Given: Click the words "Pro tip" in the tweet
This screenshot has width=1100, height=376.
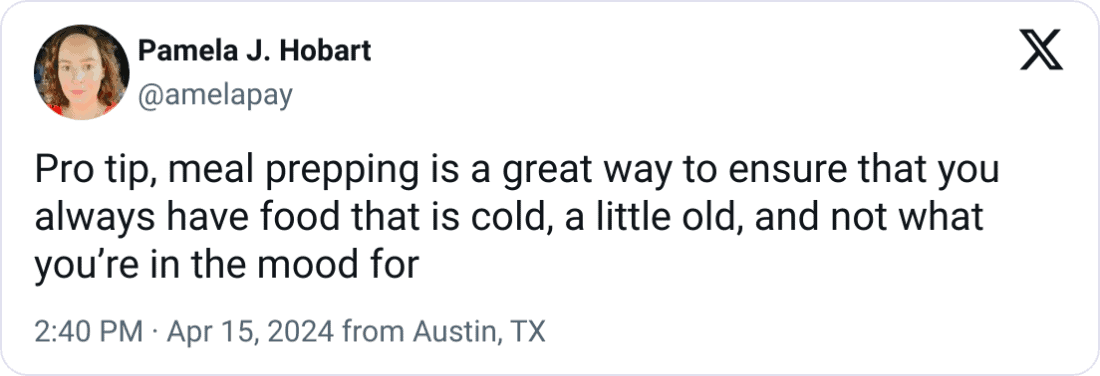Looking at the screenshot, I should [x=85, y=172].
